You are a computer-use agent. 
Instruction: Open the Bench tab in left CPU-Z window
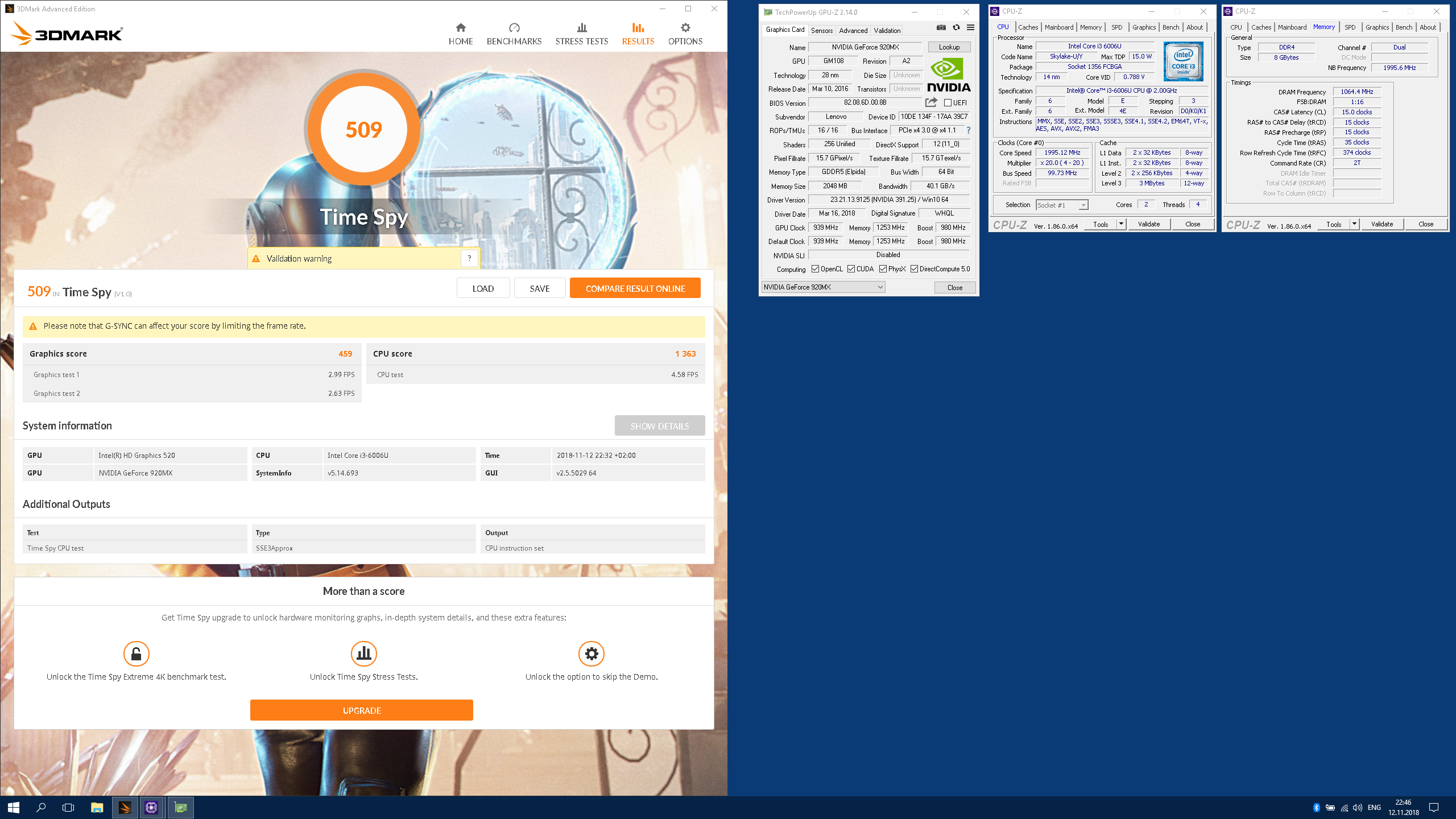click(x=1170, y=27)
